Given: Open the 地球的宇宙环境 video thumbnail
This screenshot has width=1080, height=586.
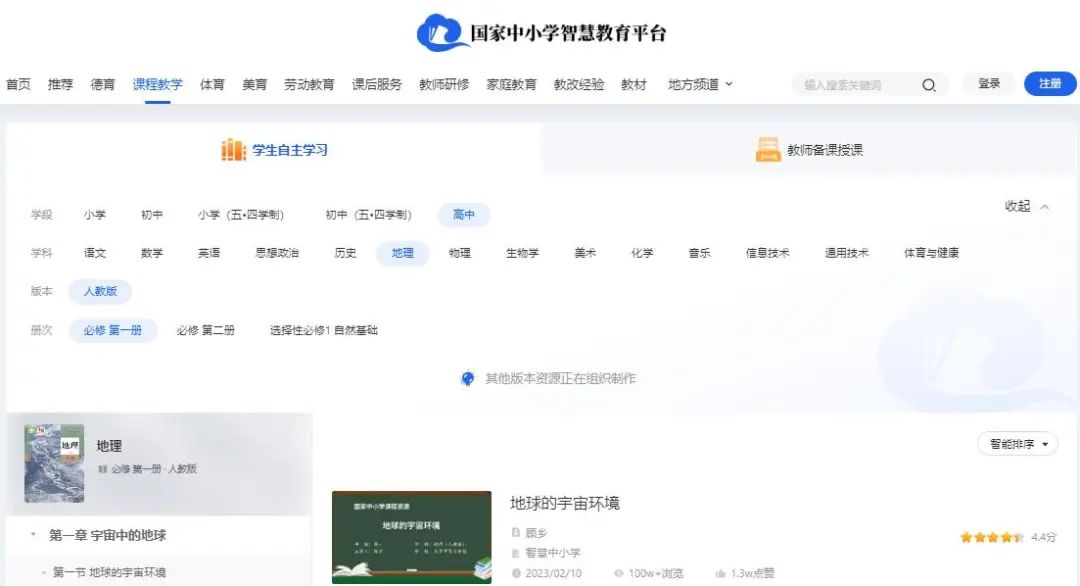Looking at the screenshot, I should point(412,537).
